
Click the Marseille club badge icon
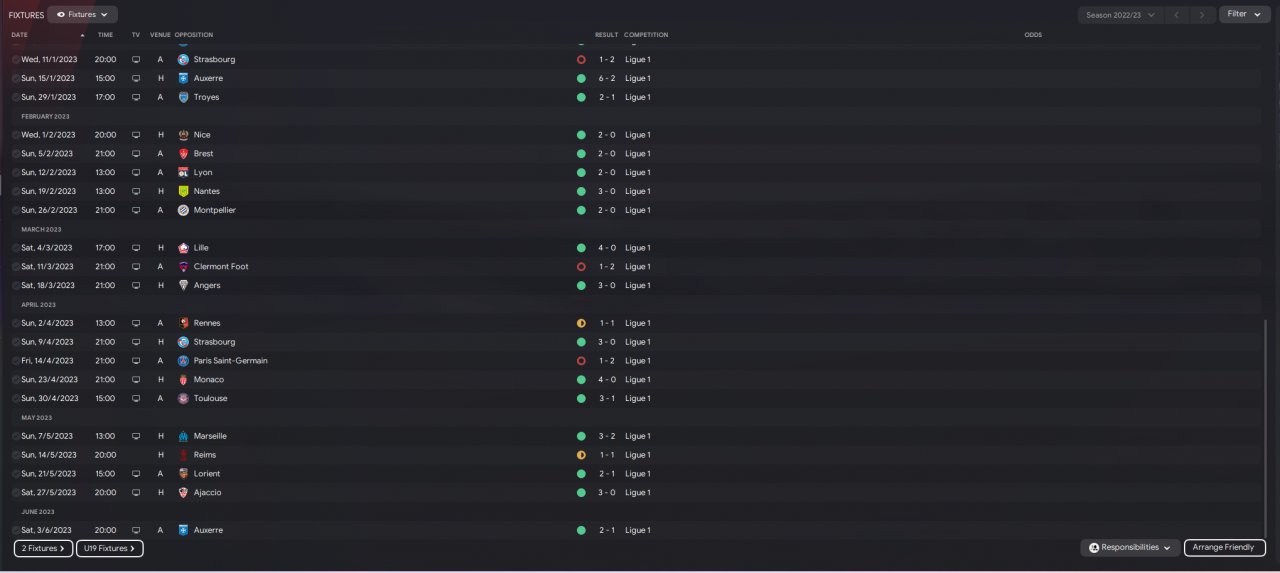coord(183,436)
